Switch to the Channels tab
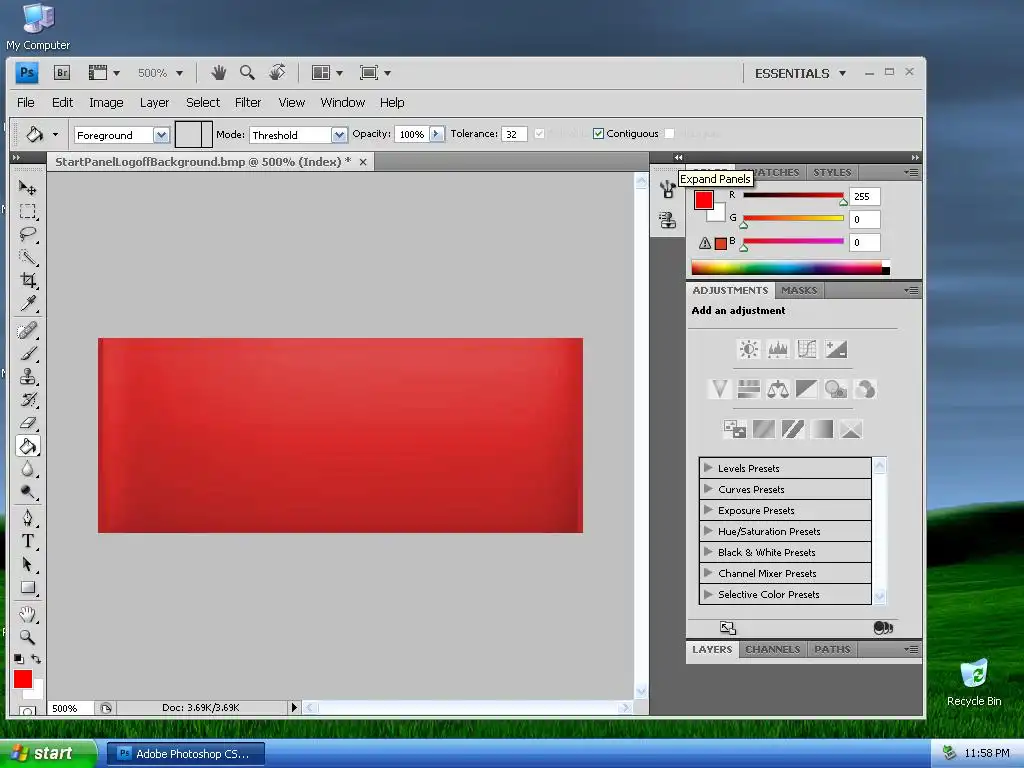Screen dimensions: 1024x768 click(x=773, y=649)
